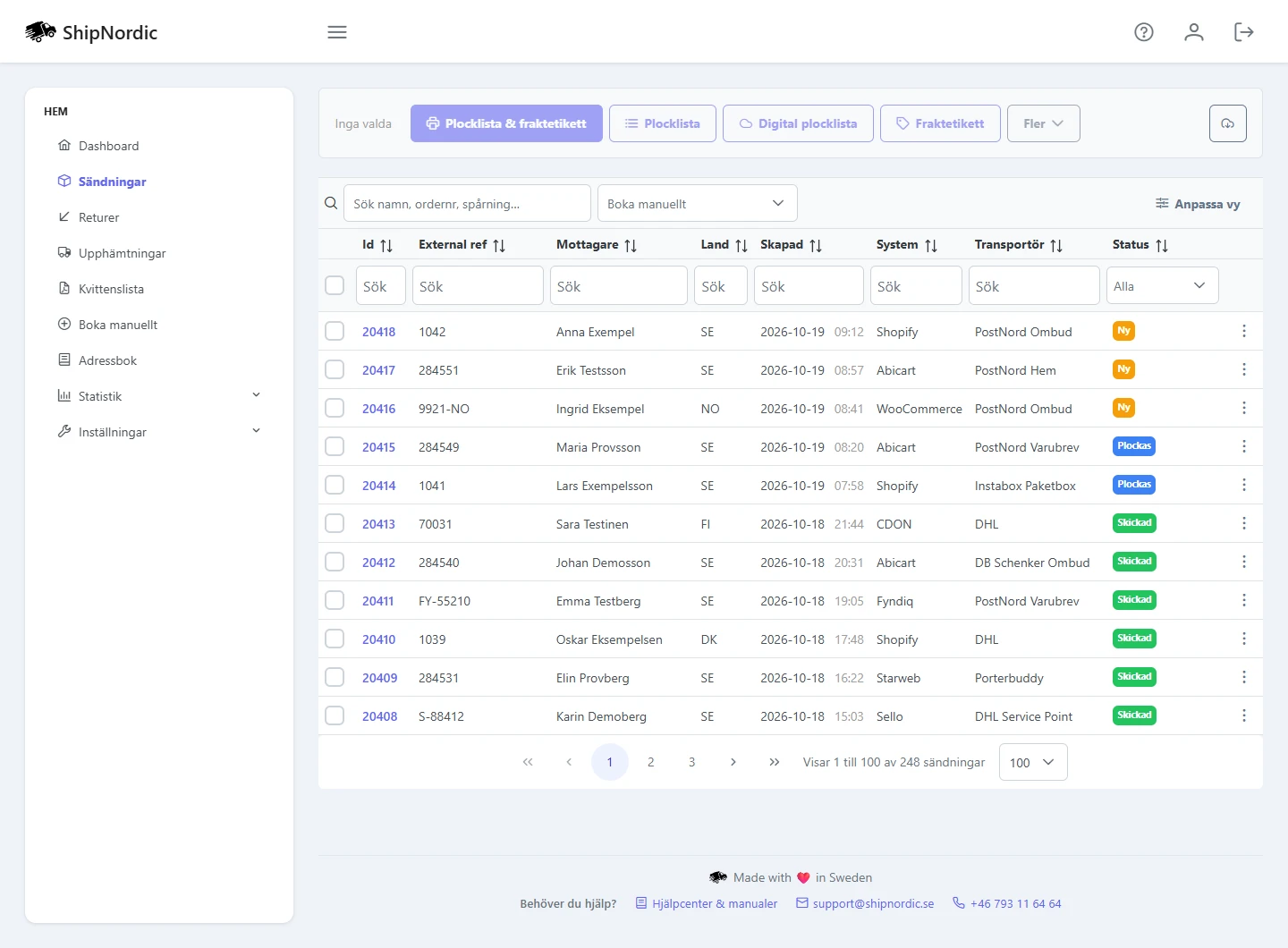Check the box for Lars Exempelsson
Image resolution: width=1288 pixels, height=948 pixels.
click(x=335, y=485)
